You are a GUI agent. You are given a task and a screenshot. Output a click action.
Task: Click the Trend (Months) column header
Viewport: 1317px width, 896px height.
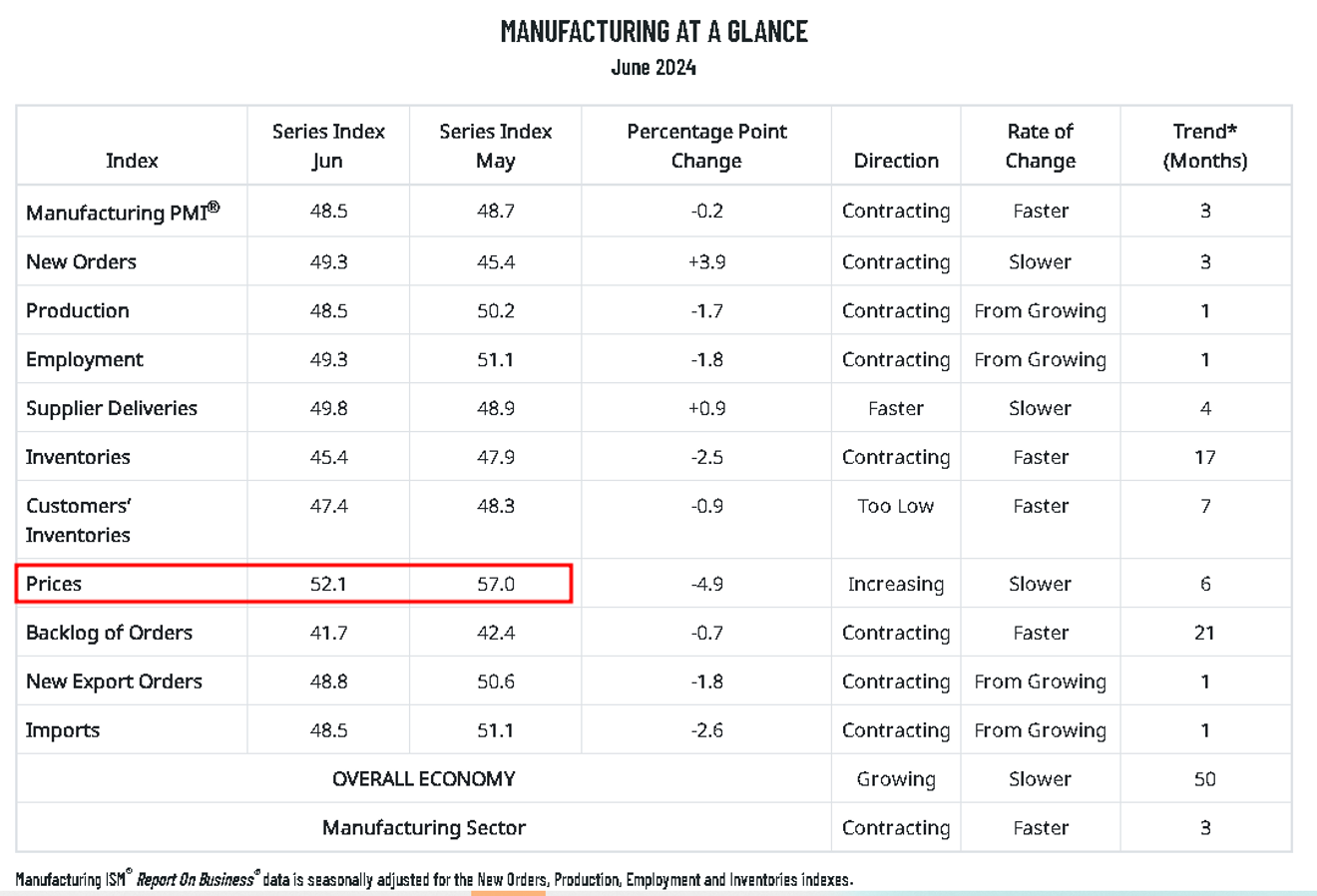coord(1204,146)
